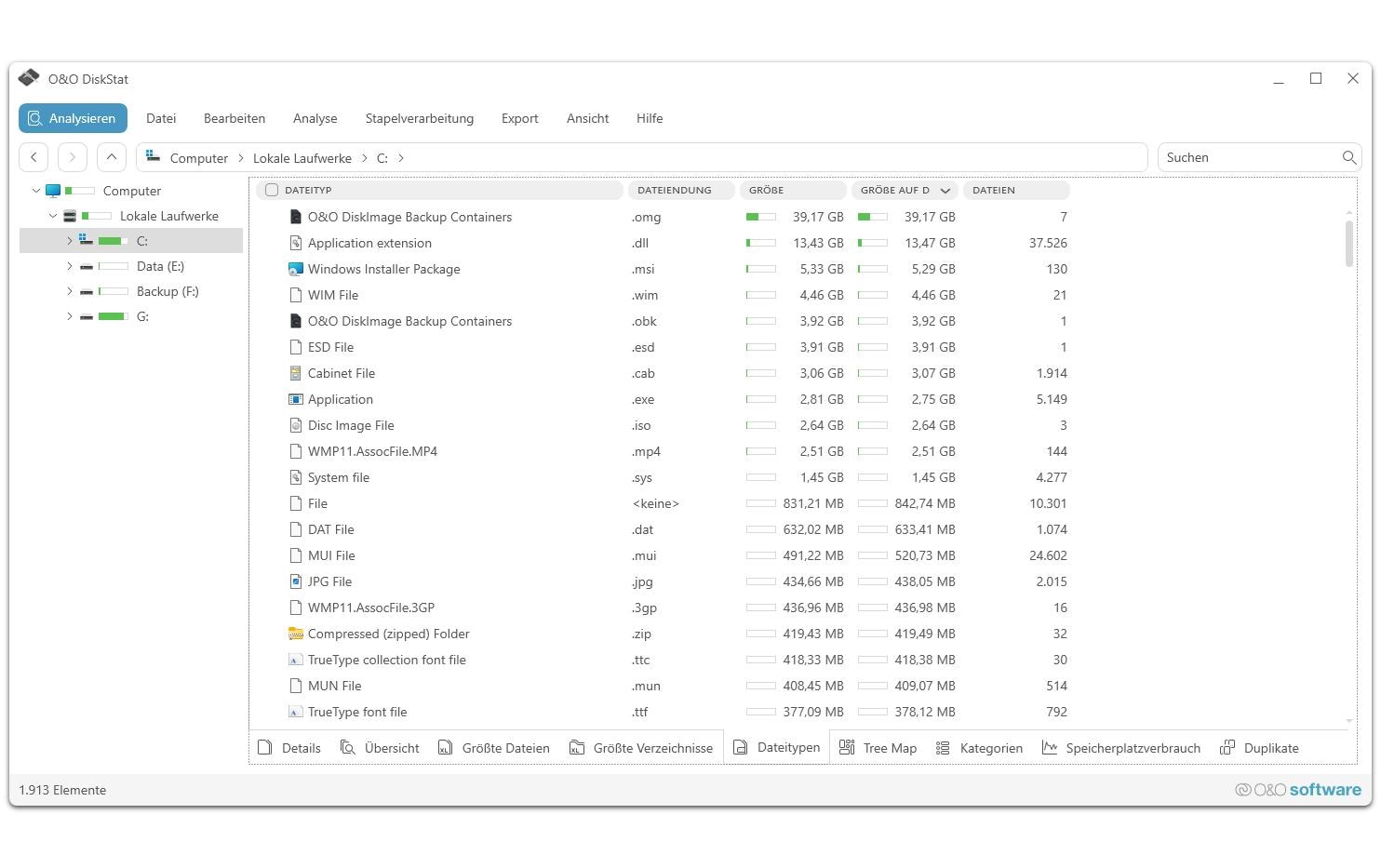Open the breadcrumb chevron after Computer
This screenshot has width=1381, height=868.
(240, 158)
